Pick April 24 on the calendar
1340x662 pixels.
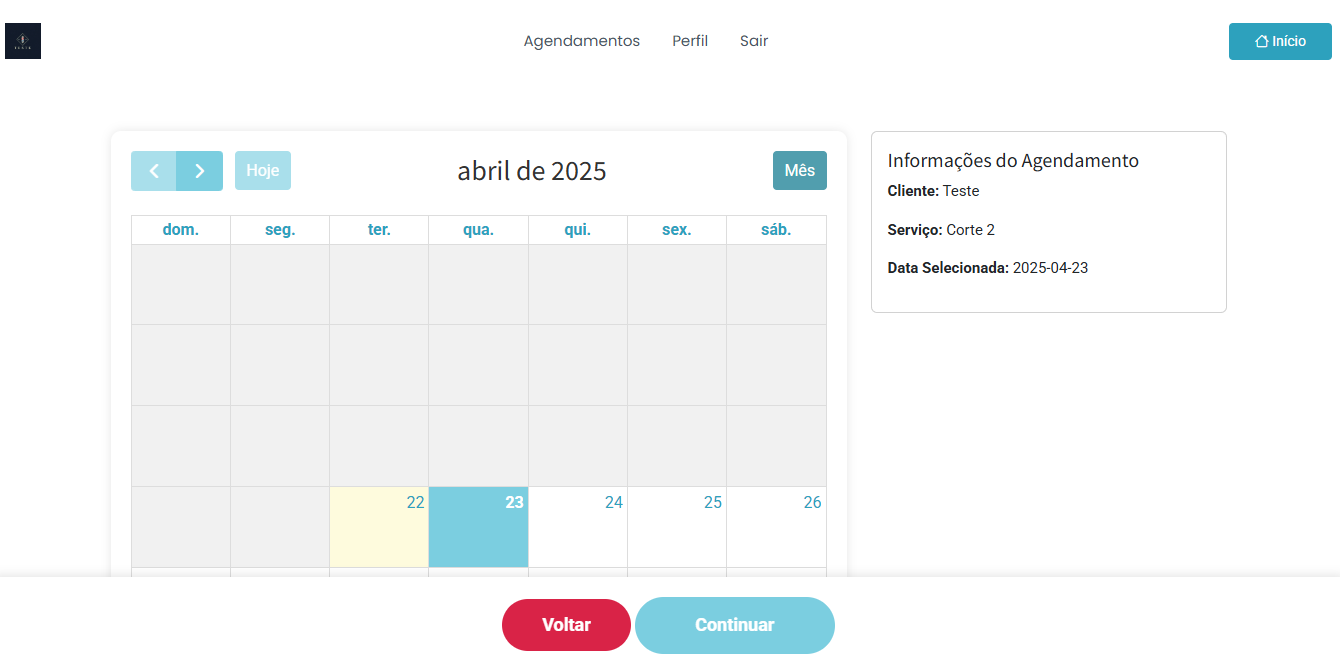click(x=578, y=527)
